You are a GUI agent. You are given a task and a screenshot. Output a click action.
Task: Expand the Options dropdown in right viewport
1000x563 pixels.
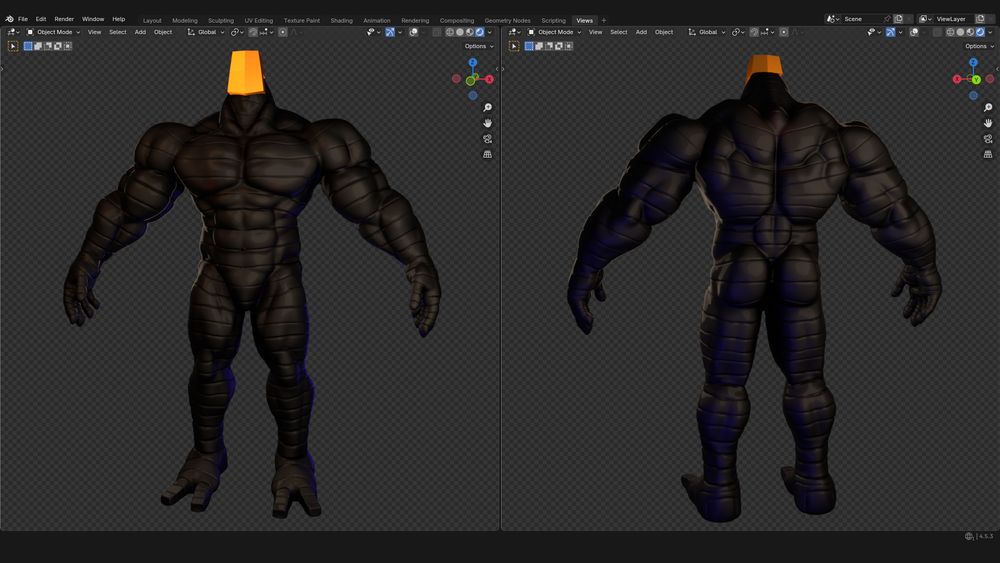point(979,46)
